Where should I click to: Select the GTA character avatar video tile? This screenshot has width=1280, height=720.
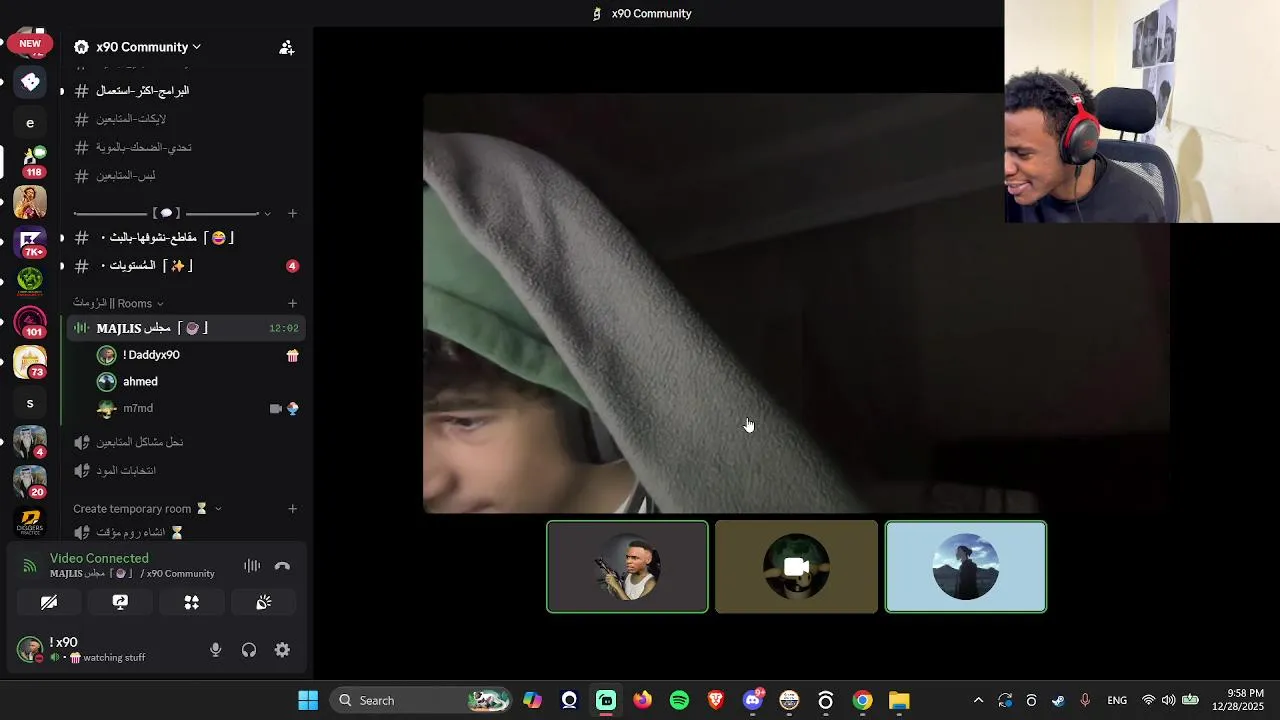click(627, 566)
